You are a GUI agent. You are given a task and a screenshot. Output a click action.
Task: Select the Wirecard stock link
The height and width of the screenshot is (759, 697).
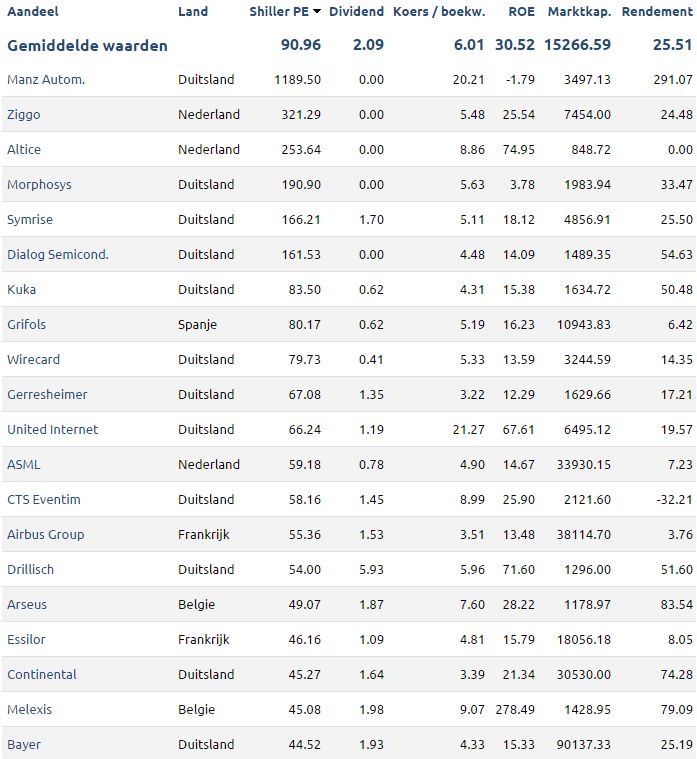tap(33, 359)
